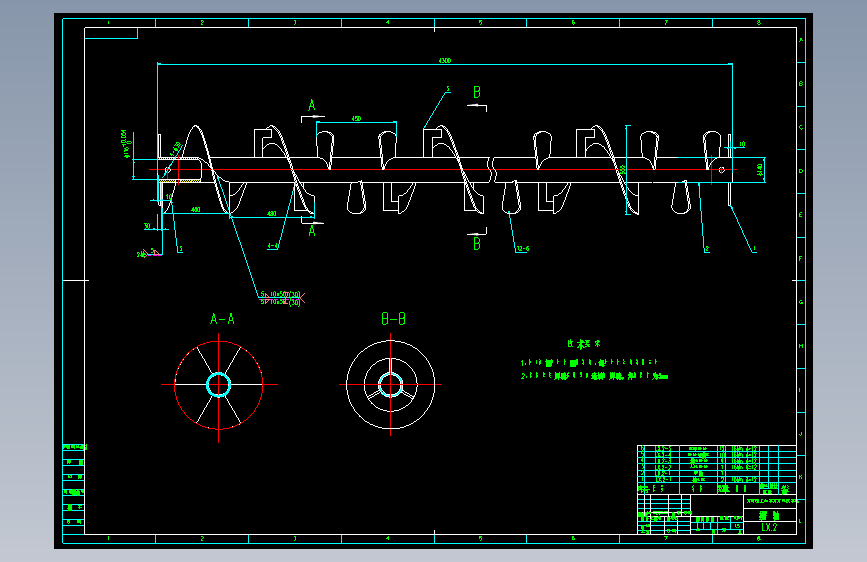Screen dimensions: 867x562
Task: Select the 10x50(30) weld symbol annotation
Action: (282, 298)
